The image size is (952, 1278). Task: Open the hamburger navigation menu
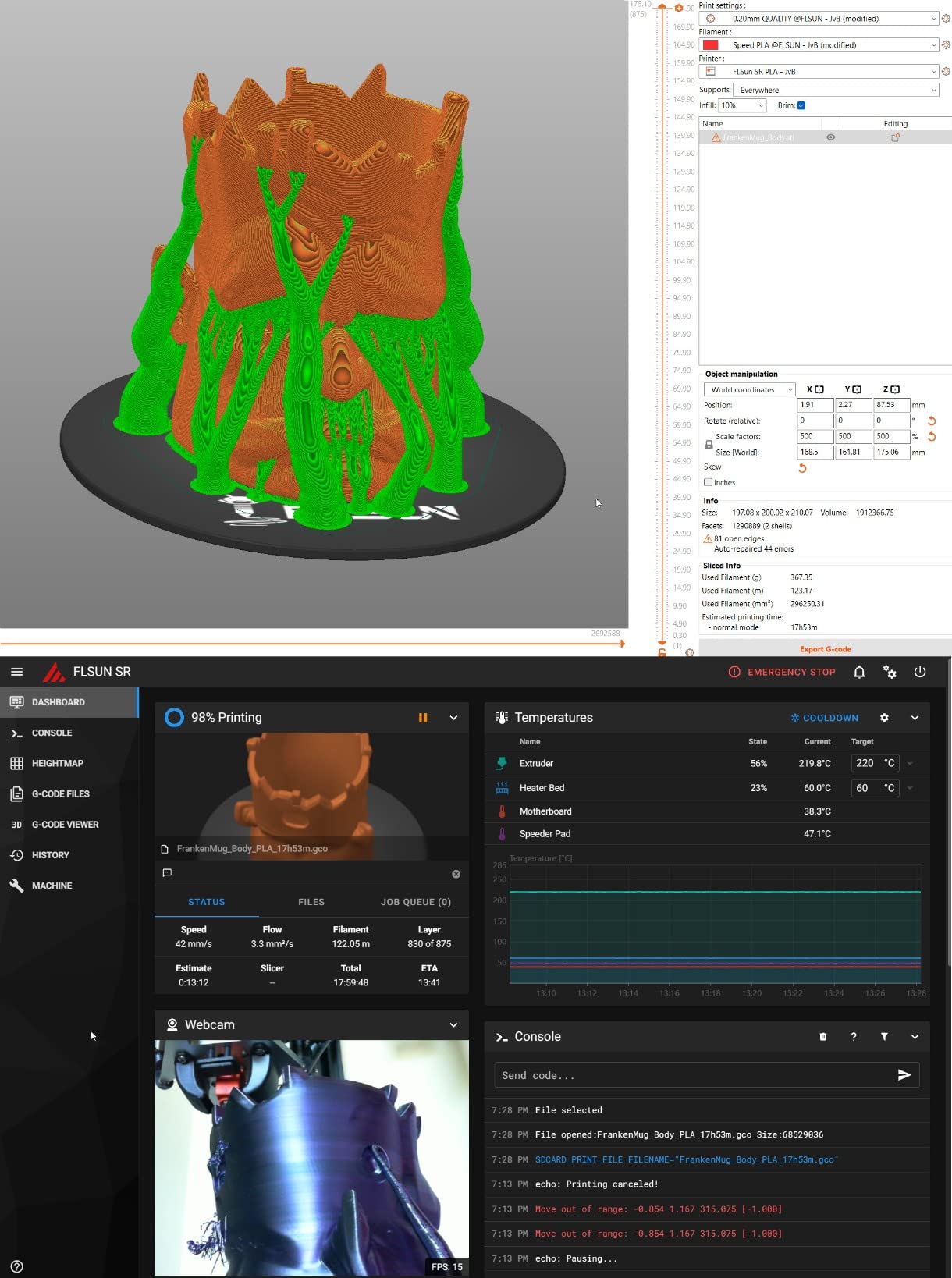coord(17,672)
